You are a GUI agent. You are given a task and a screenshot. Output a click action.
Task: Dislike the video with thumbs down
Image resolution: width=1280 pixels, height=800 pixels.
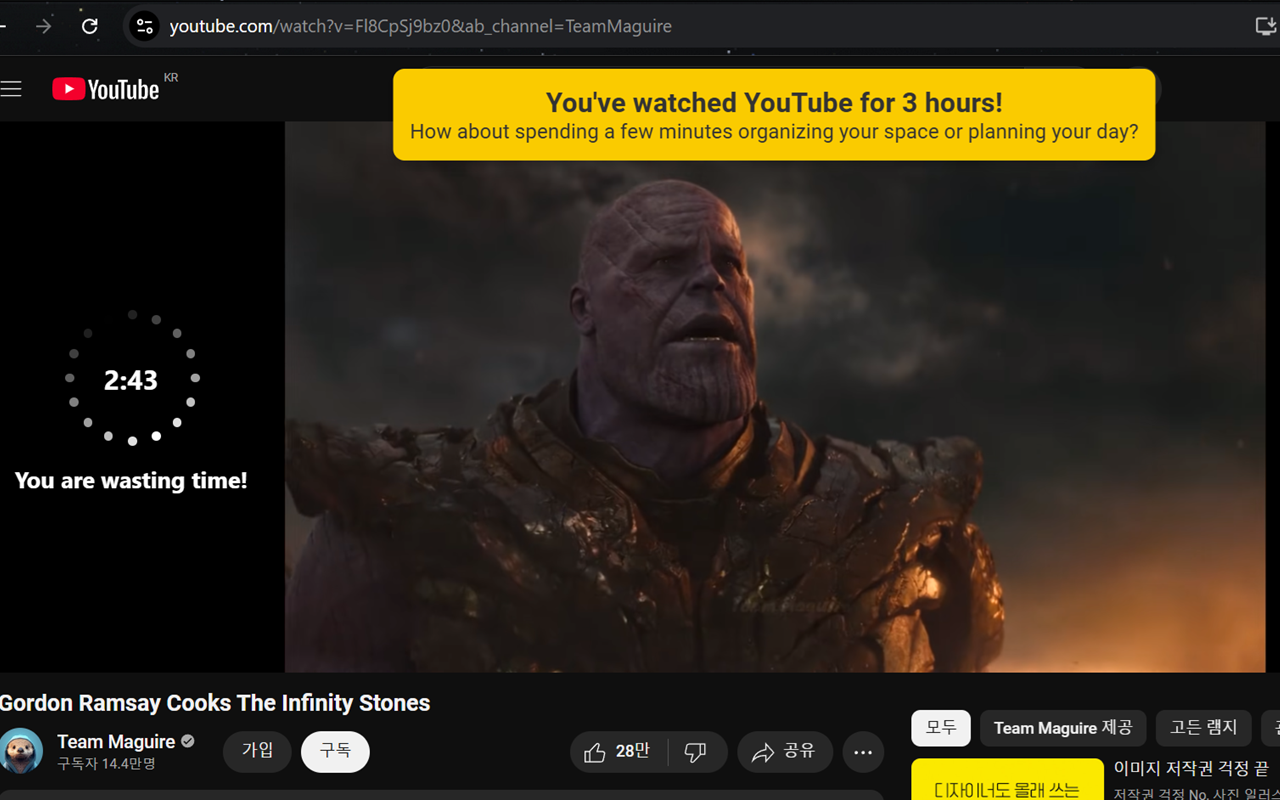click(696, 752)
